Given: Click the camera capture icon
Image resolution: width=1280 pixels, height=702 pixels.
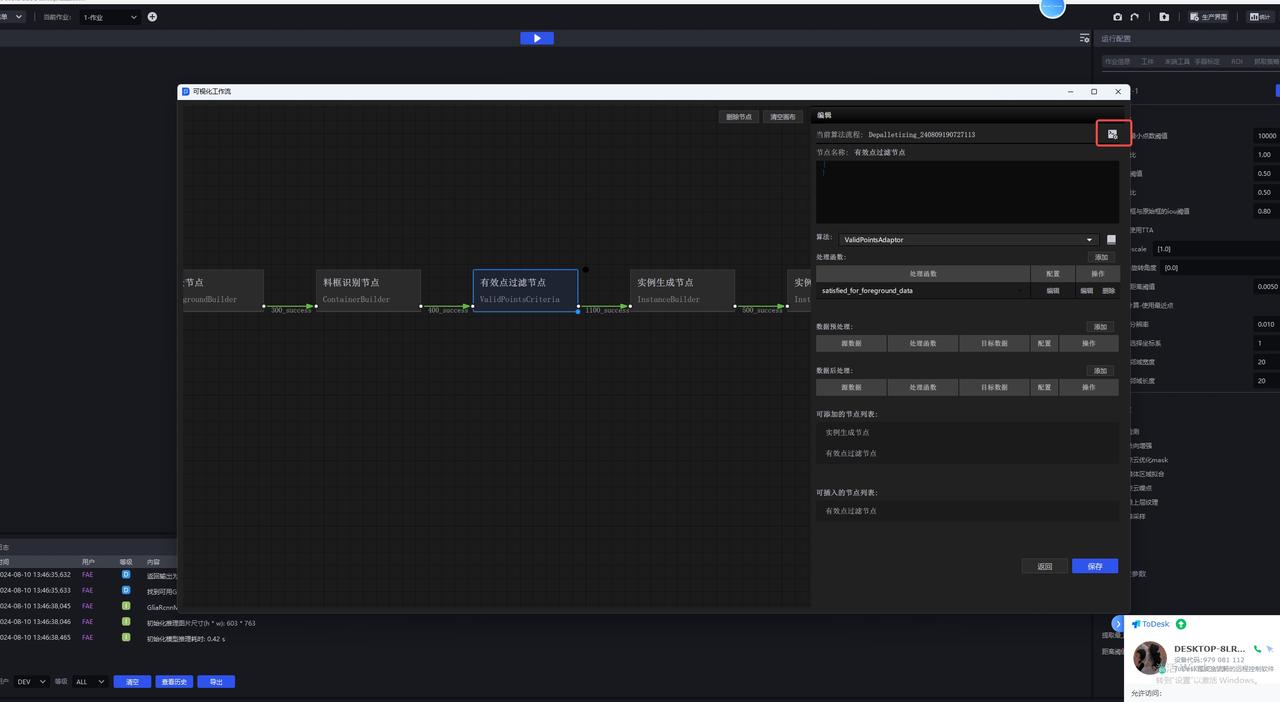Looking at the screenshot, I should 1118,17.
